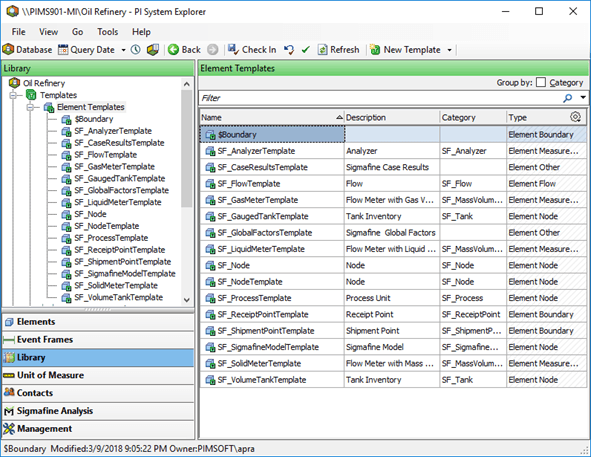The image size is (591, 457).
Task: Open the filter options dropdown arrow
Action: [x=583, y=98]
